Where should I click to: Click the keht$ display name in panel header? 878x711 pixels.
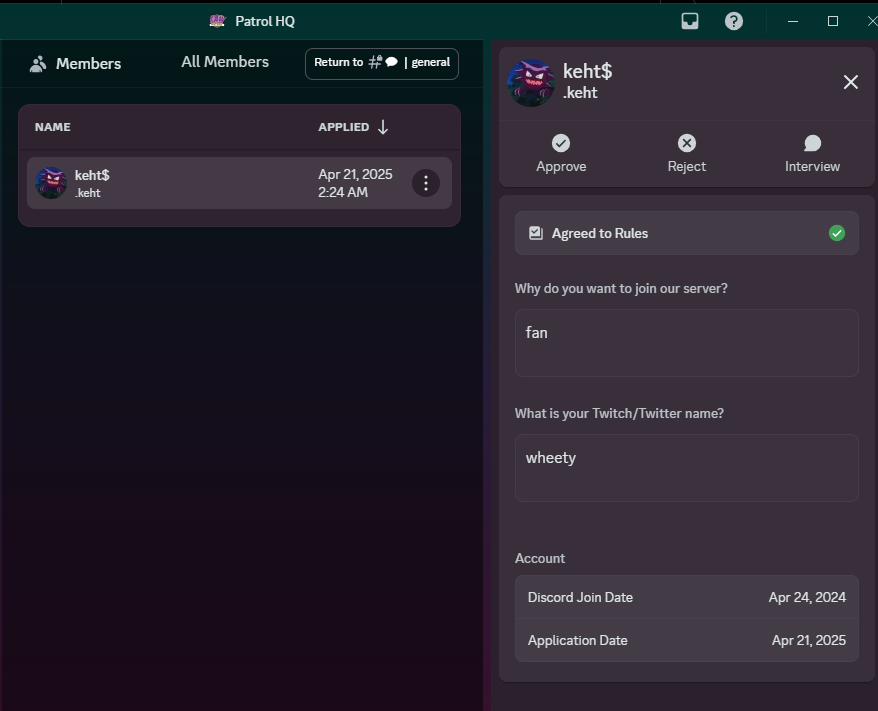click(x=587, y=71)
